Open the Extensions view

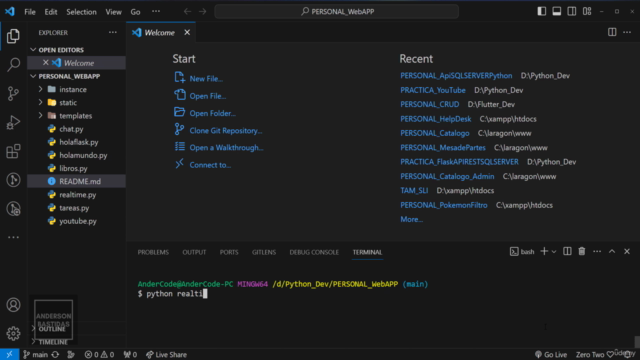pyautogui.click(x=13, y=151)
